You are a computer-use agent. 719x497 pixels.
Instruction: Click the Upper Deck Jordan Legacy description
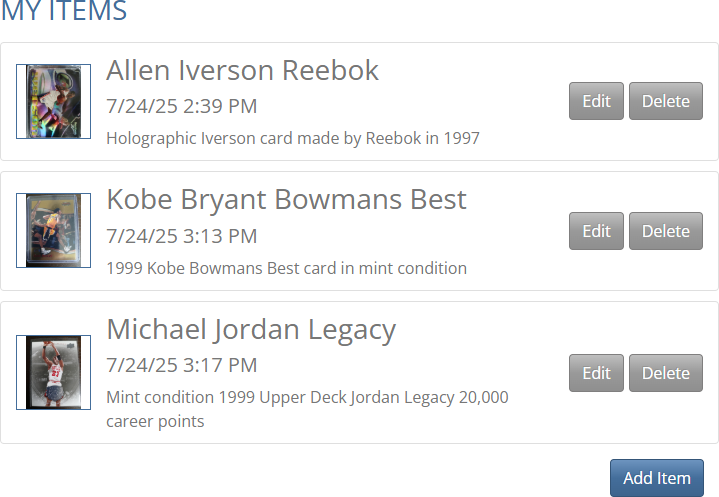[x=306, y=398]
